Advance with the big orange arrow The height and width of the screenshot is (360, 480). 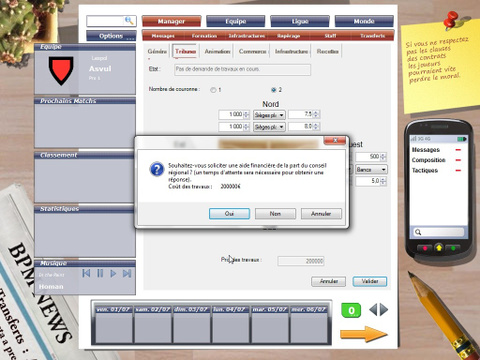364,334
